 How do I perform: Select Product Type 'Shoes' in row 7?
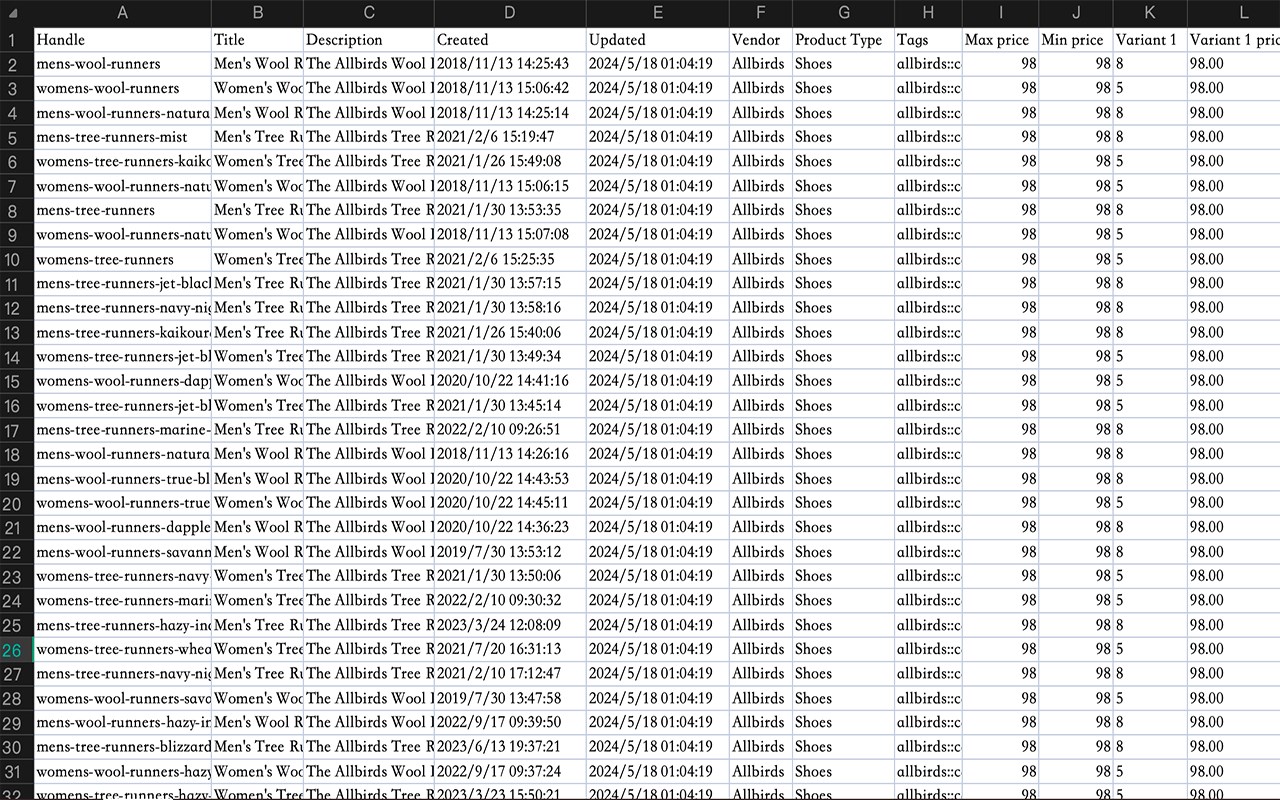844,186
